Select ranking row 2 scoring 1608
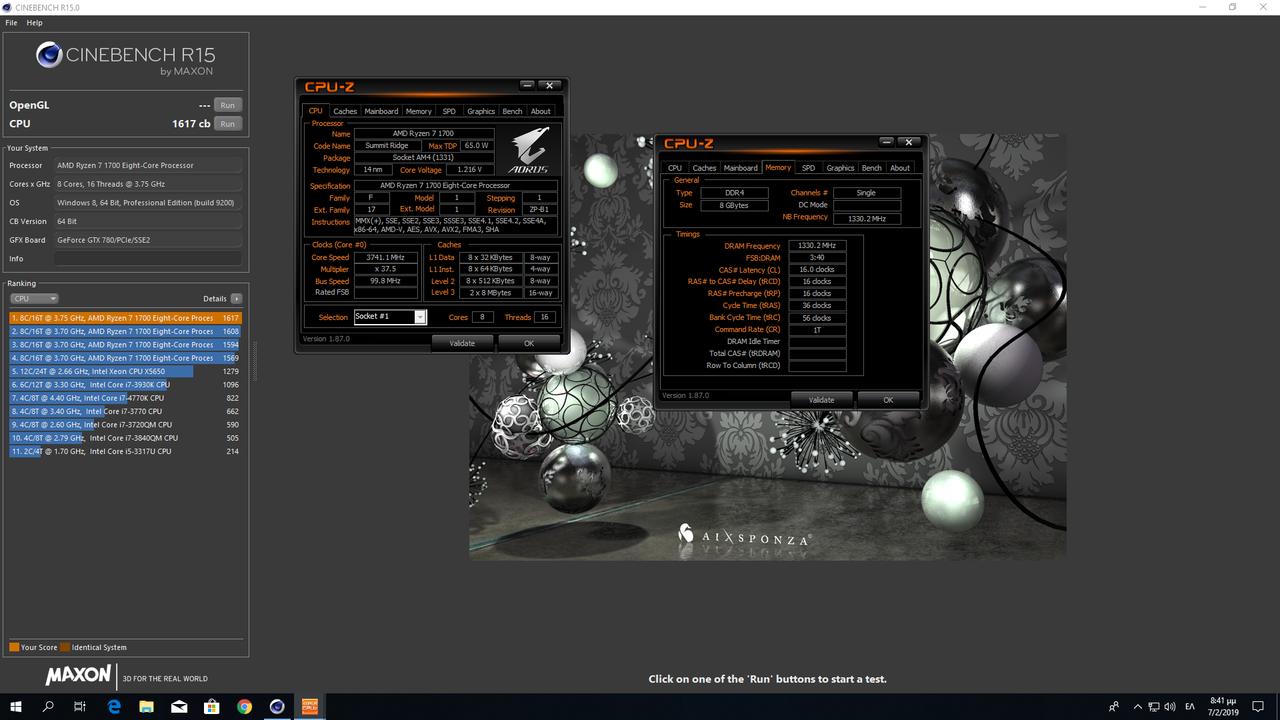 (x=125, y=331)
